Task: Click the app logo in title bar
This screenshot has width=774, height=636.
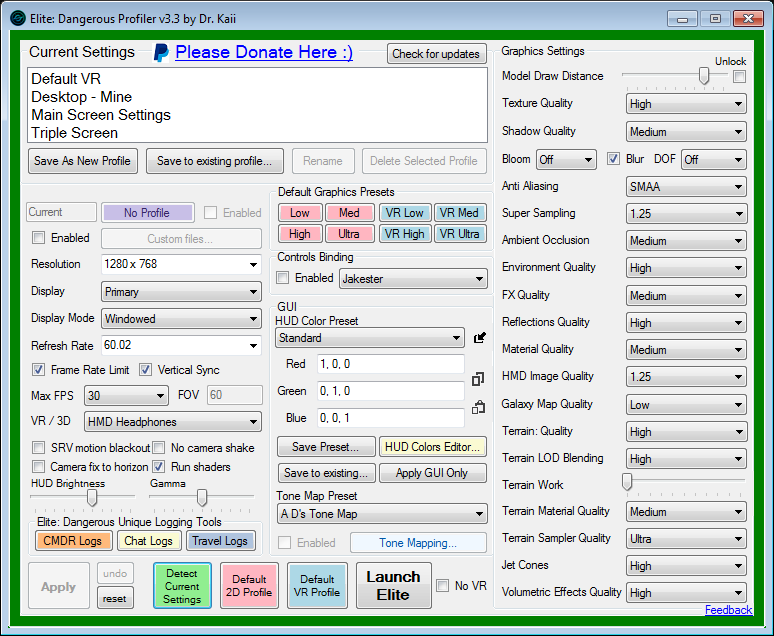Action: point(18,19)
